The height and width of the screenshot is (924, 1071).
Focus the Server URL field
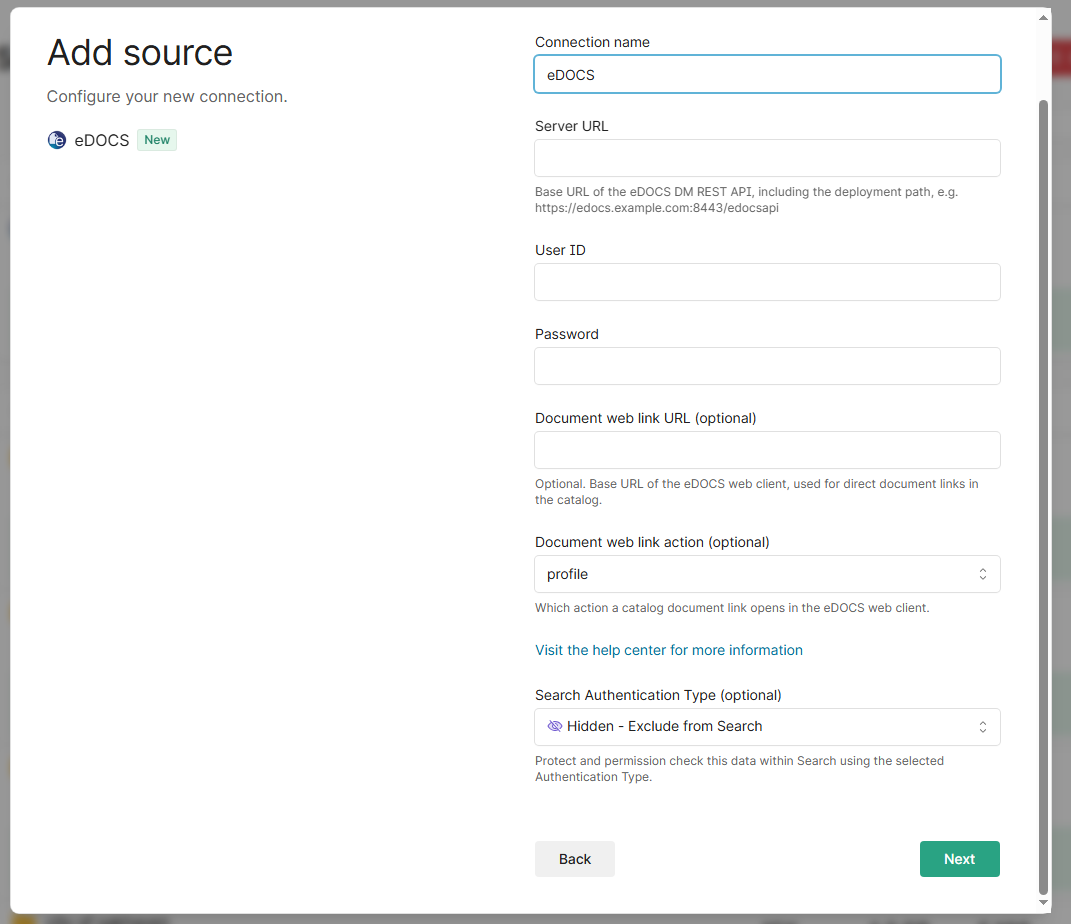pos(767,158)
